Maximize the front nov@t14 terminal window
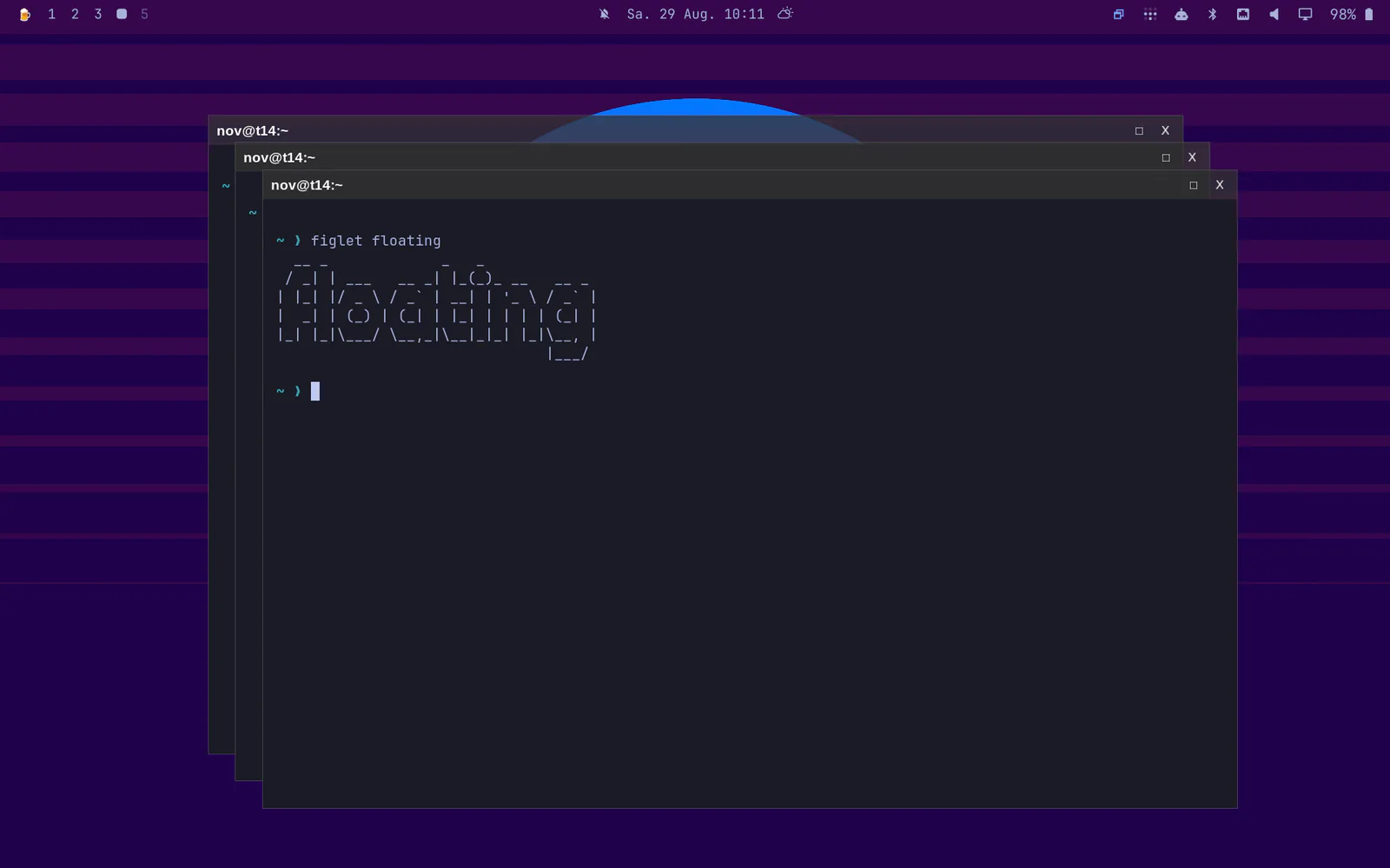Viewport: 1390px width, 868px height. [x=1194, y=185]
